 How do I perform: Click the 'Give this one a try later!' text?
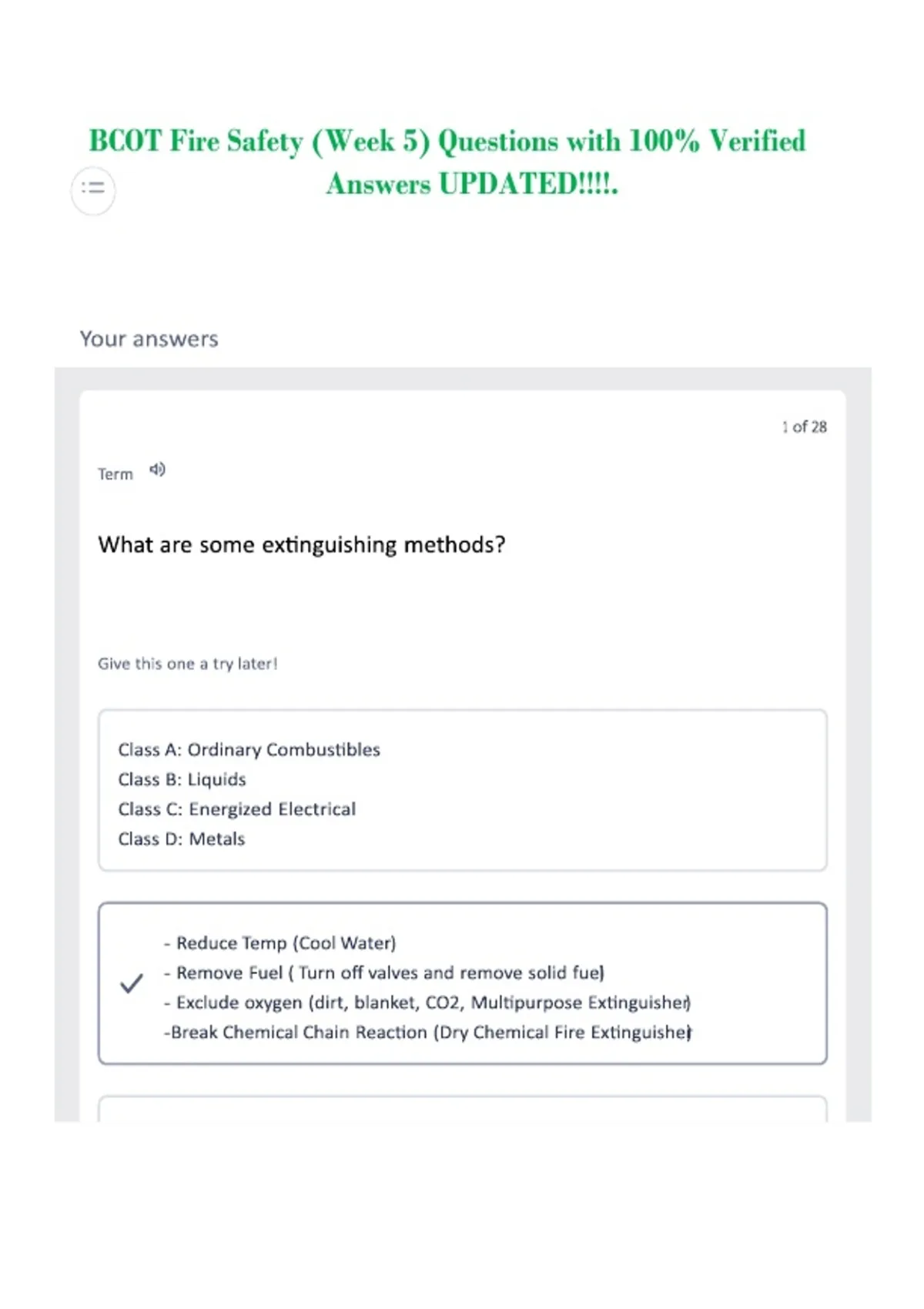click(x=187, y=664)
